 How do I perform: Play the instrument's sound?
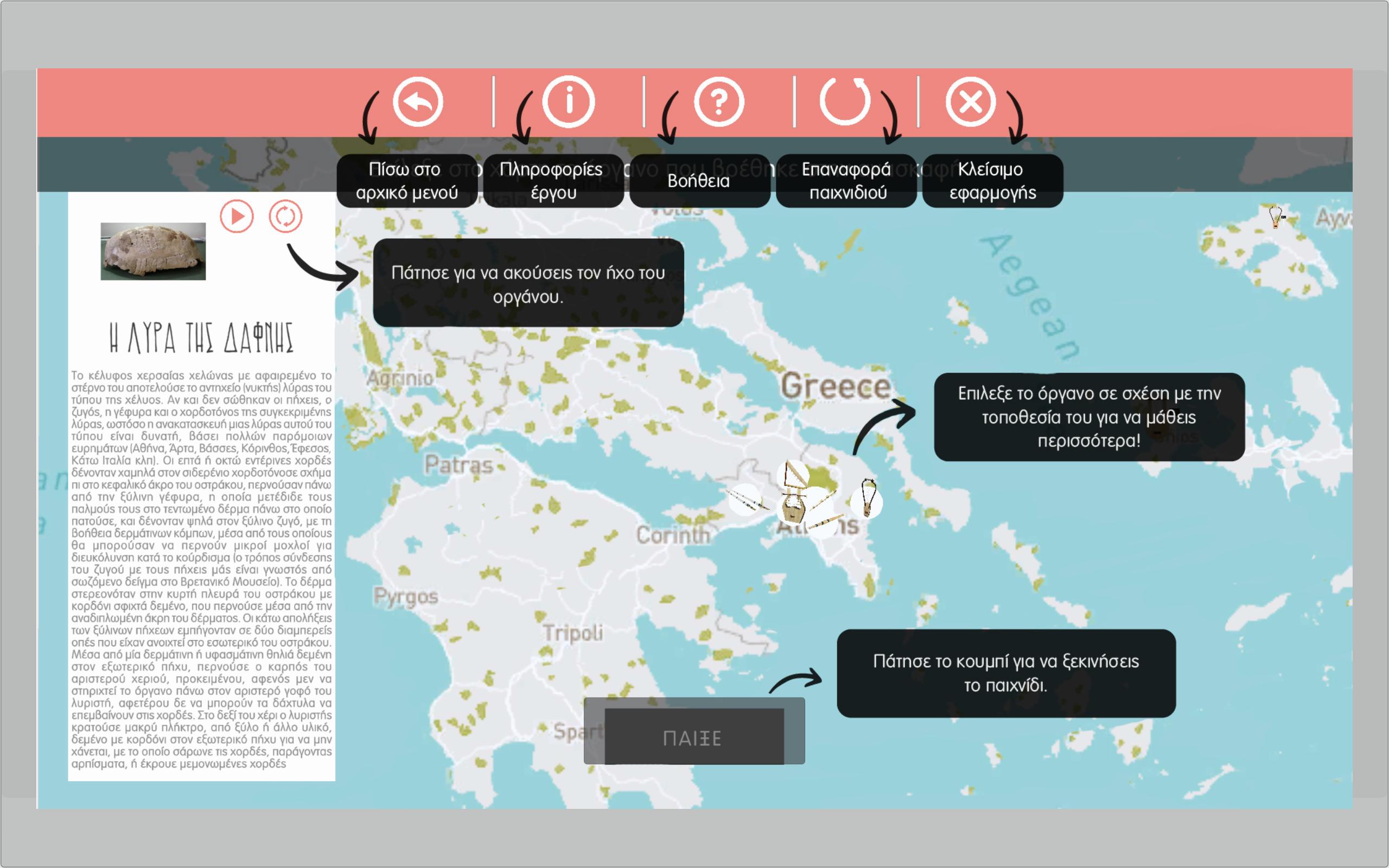click(x=237, y=216)
